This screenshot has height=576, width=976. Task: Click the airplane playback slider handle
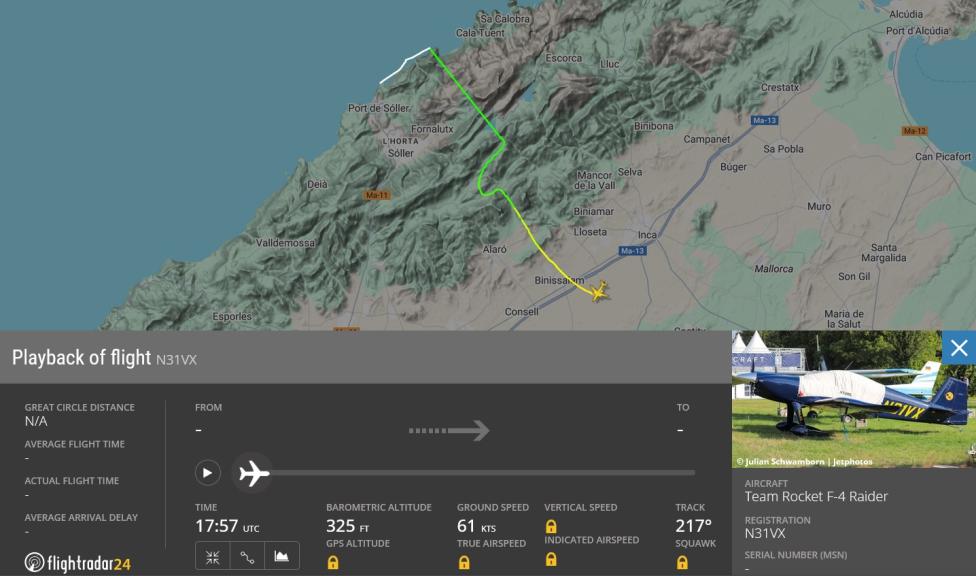[253, 473]
